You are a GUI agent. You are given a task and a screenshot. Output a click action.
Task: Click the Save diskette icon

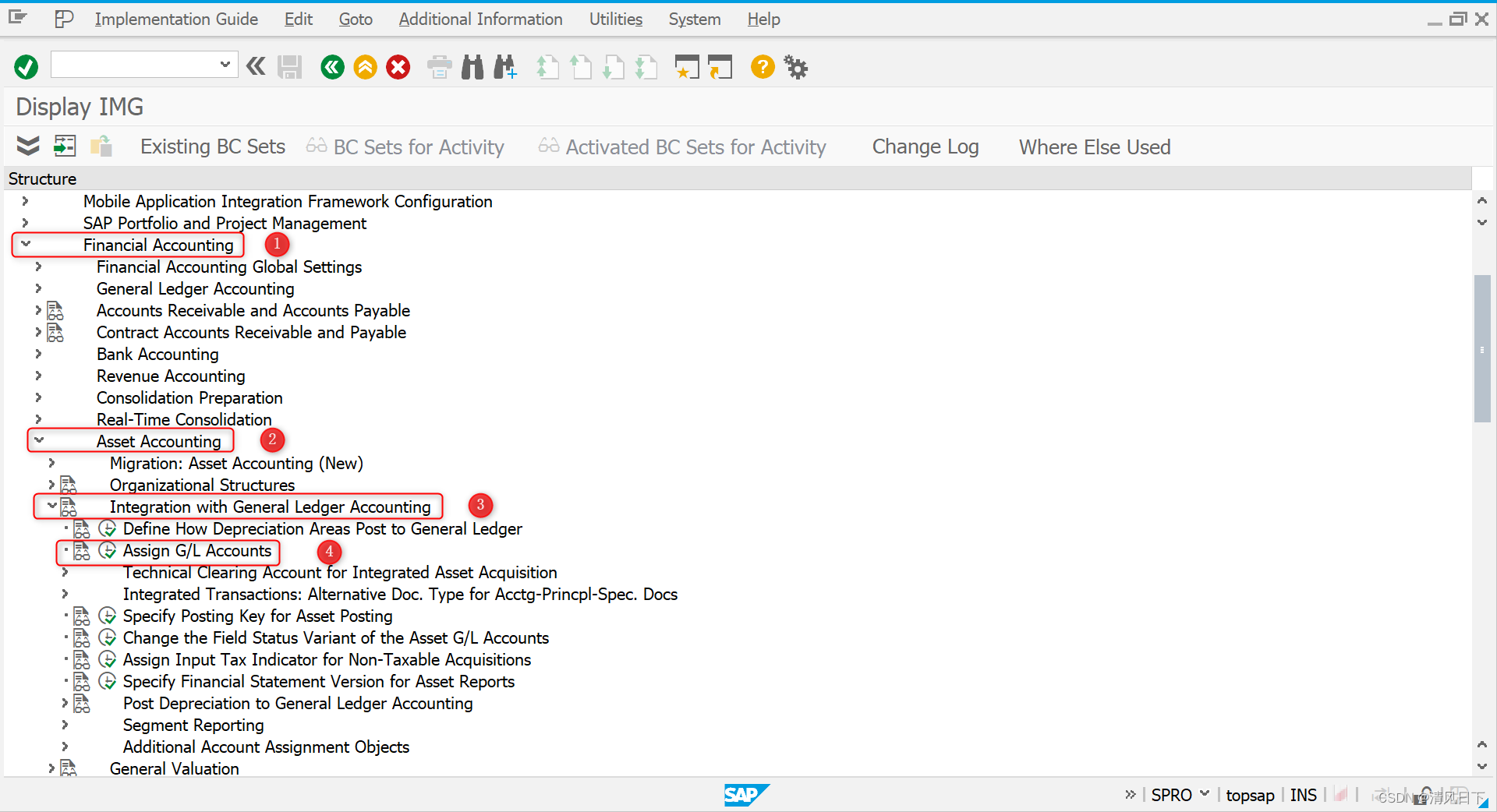290,67
